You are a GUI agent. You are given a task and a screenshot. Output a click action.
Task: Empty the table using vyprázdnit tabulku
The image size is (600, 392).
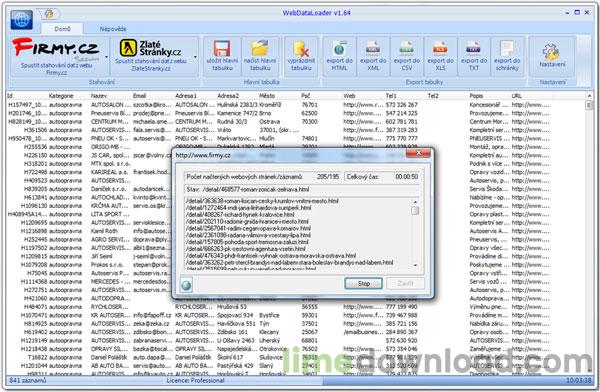pyautogui.click(x=301, y=56)
